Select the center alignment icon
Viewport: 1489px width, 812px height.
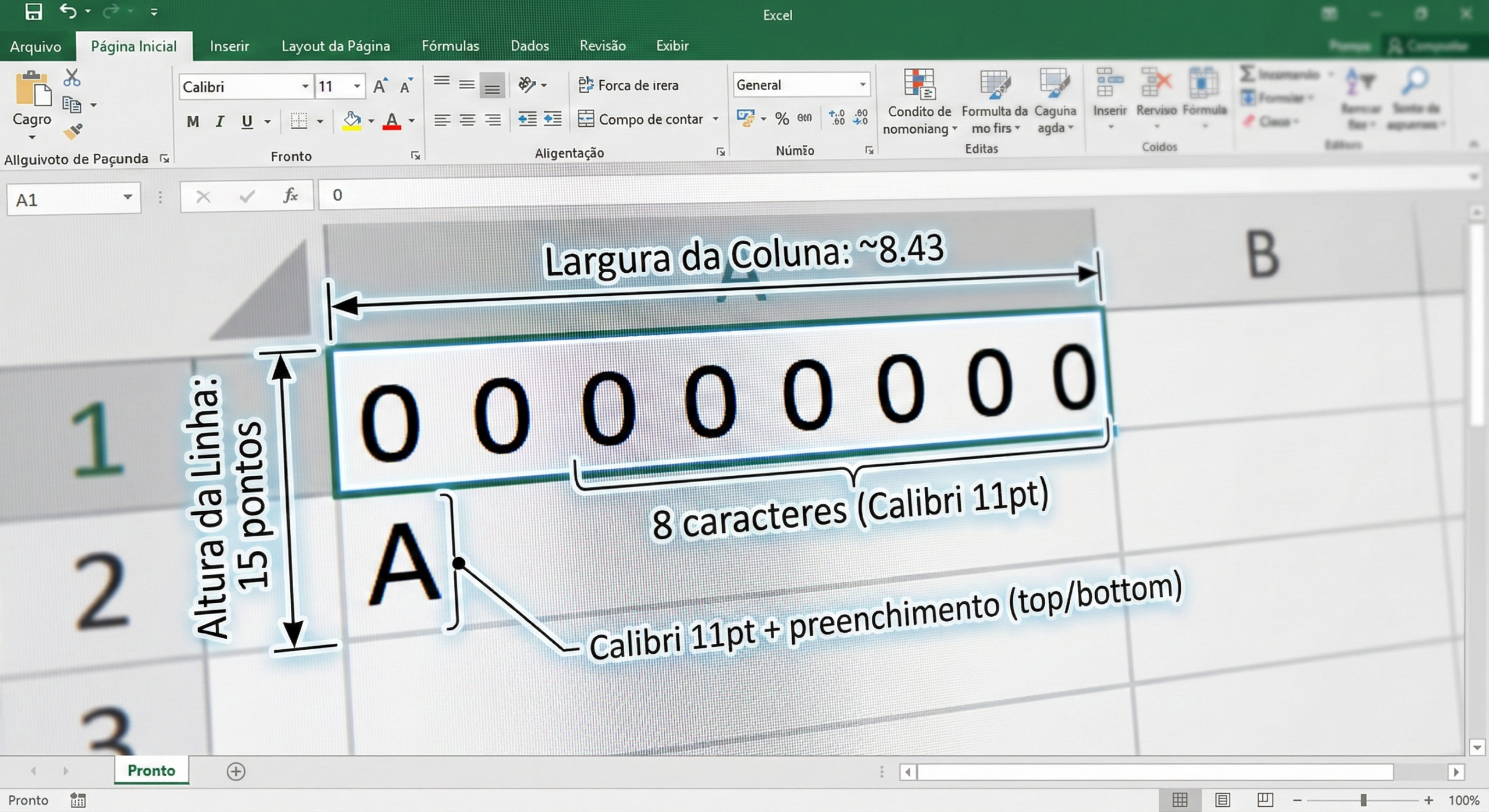468,119
